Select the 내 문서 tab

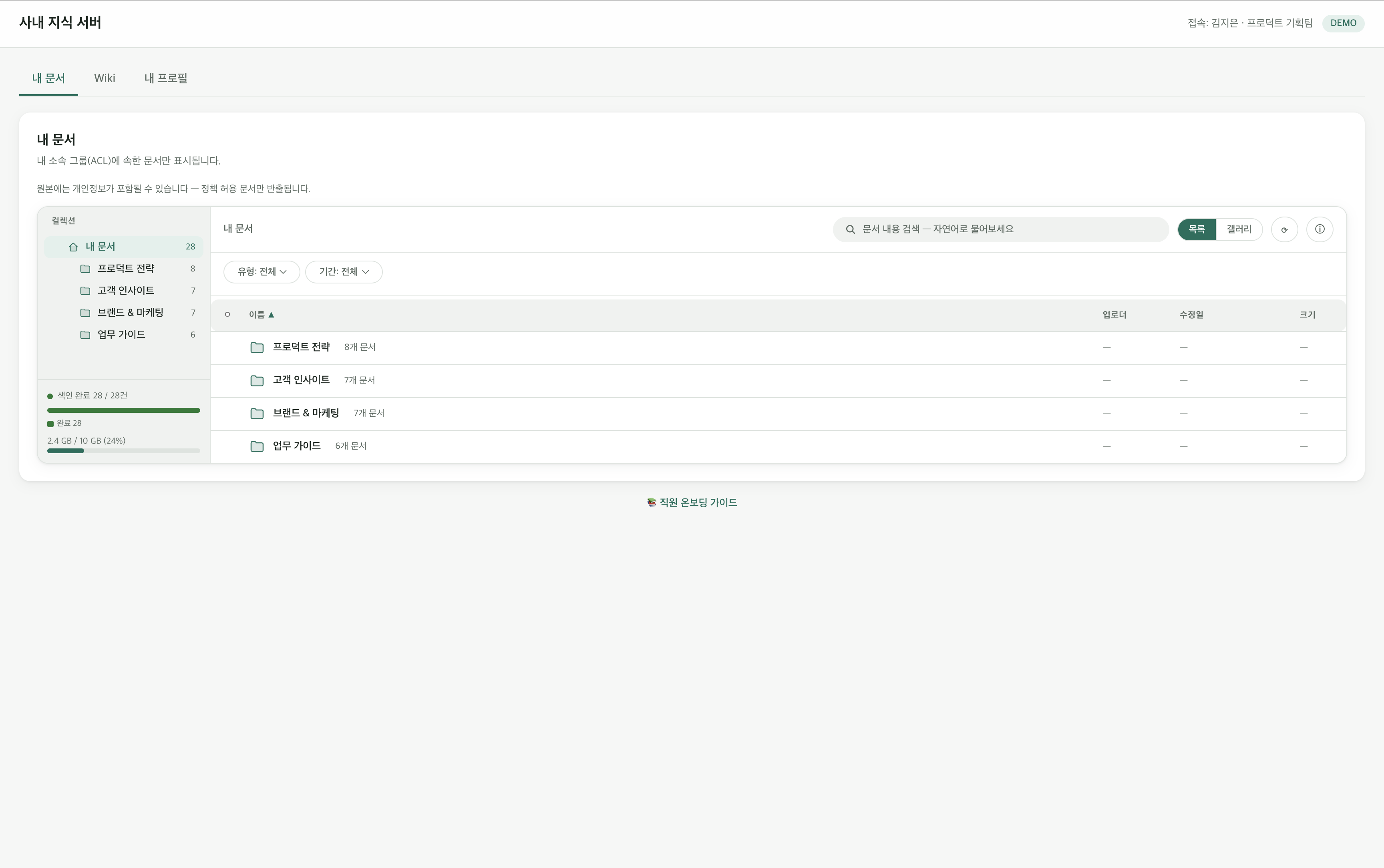(48, 78)
